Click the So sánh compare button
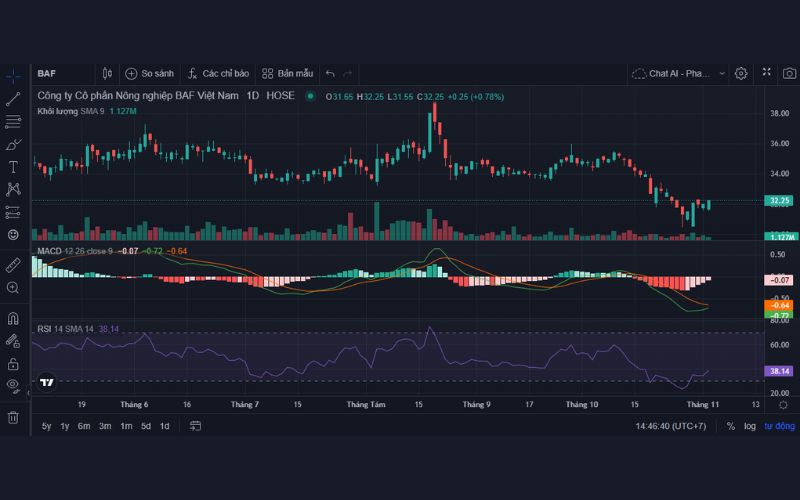The image size is (800, 500). click(150, 73)
